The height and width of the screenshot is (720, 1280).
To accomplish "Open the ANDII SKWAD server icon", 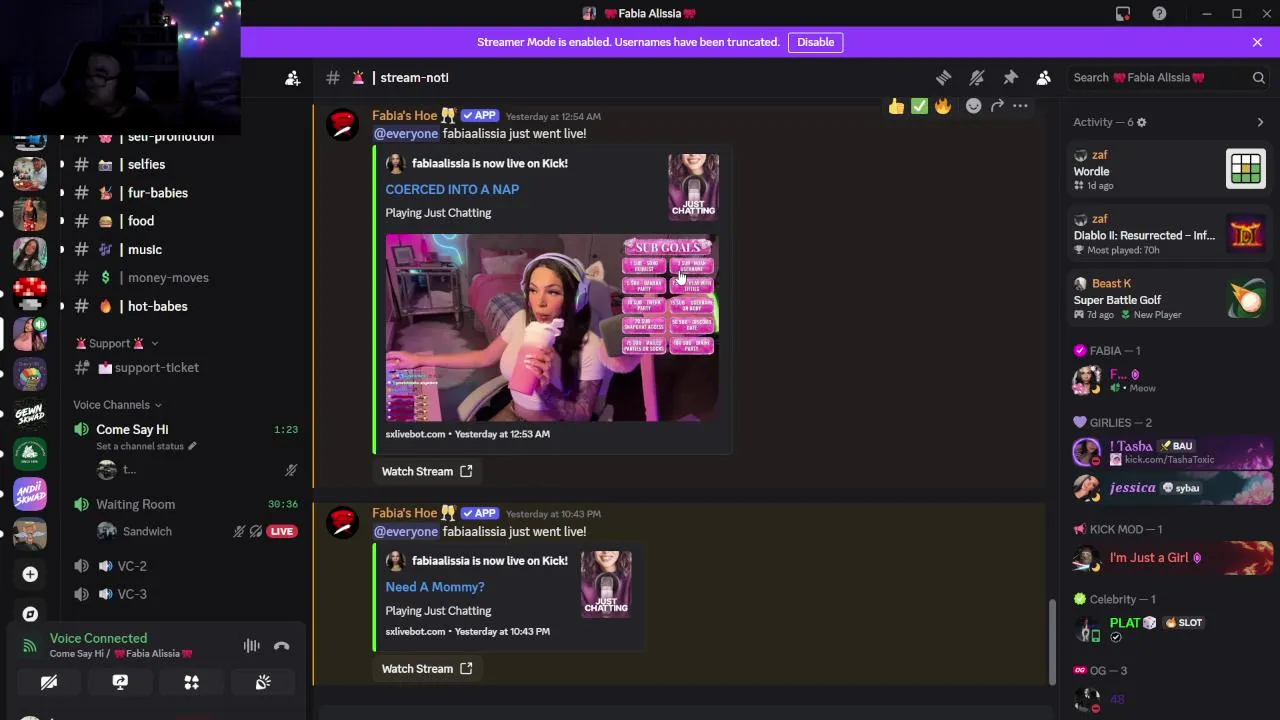I will click(x=30, y=494).
